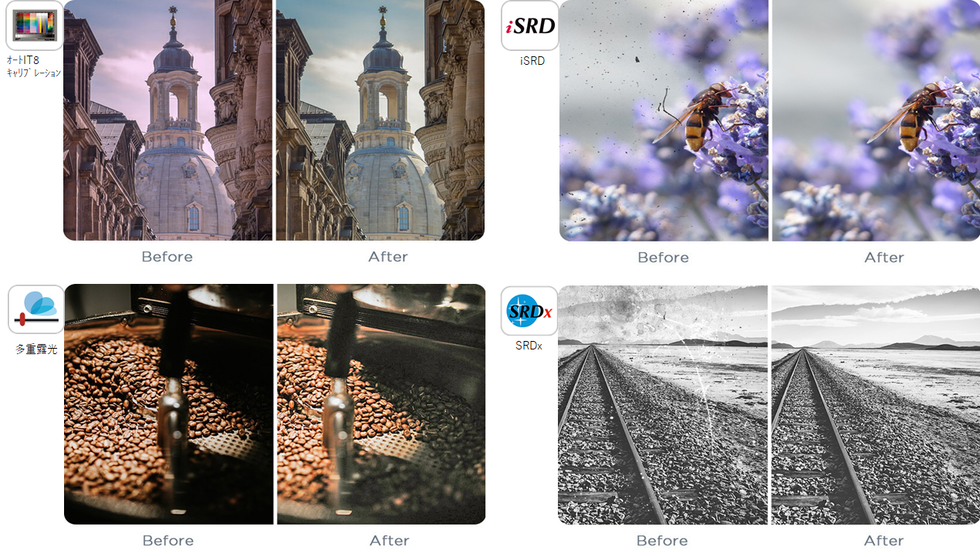Open the pink-tinted Before church dome image
980x557 pixels.
coord(168,120)
